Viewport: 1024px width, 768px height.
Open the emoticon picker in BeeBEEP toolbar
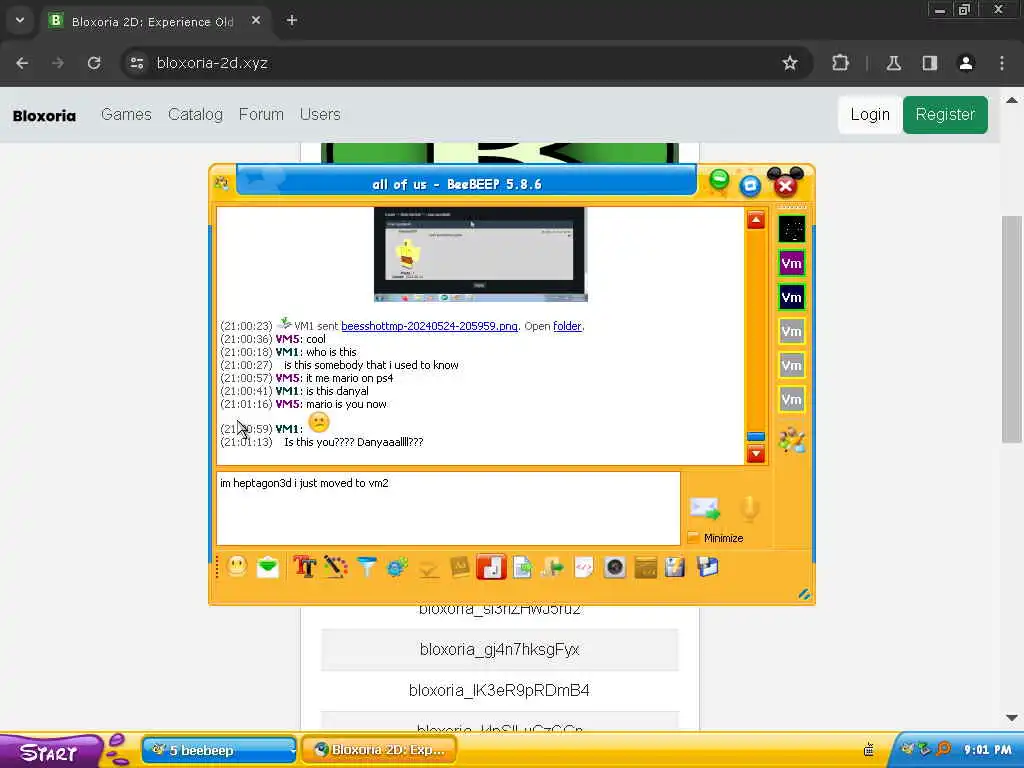click(237, 566)
